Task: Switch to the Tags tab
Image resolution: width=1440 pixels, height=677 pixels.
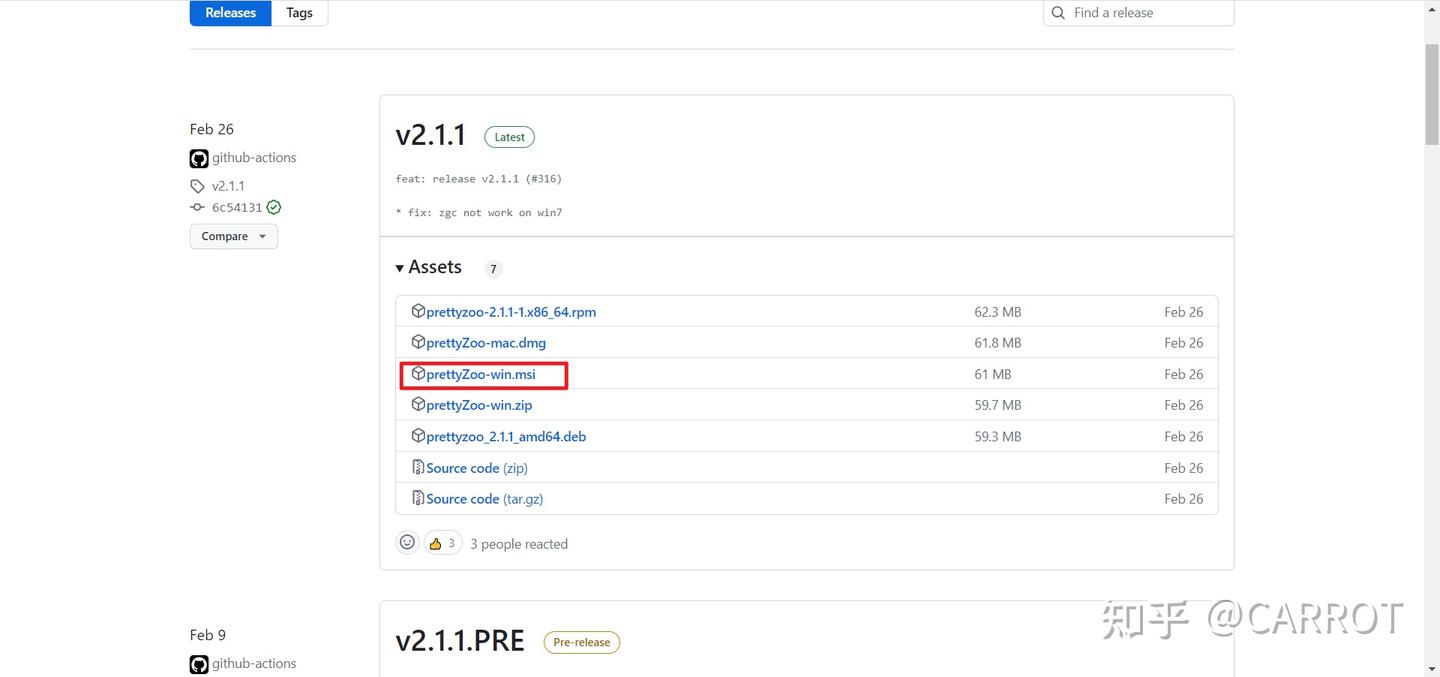Action: 299,13
